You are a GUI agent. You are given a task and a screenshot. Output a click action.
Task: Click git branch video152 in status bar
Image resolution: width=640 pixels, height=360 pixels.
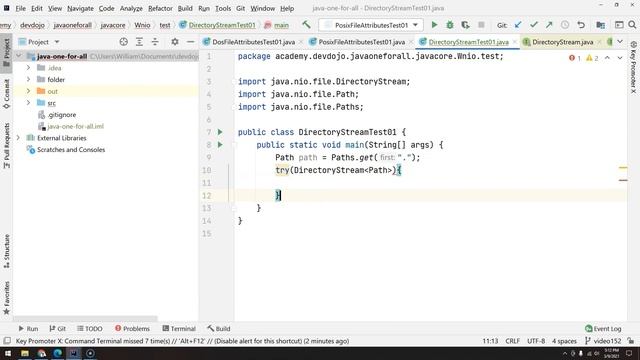[x=603, y=341]
